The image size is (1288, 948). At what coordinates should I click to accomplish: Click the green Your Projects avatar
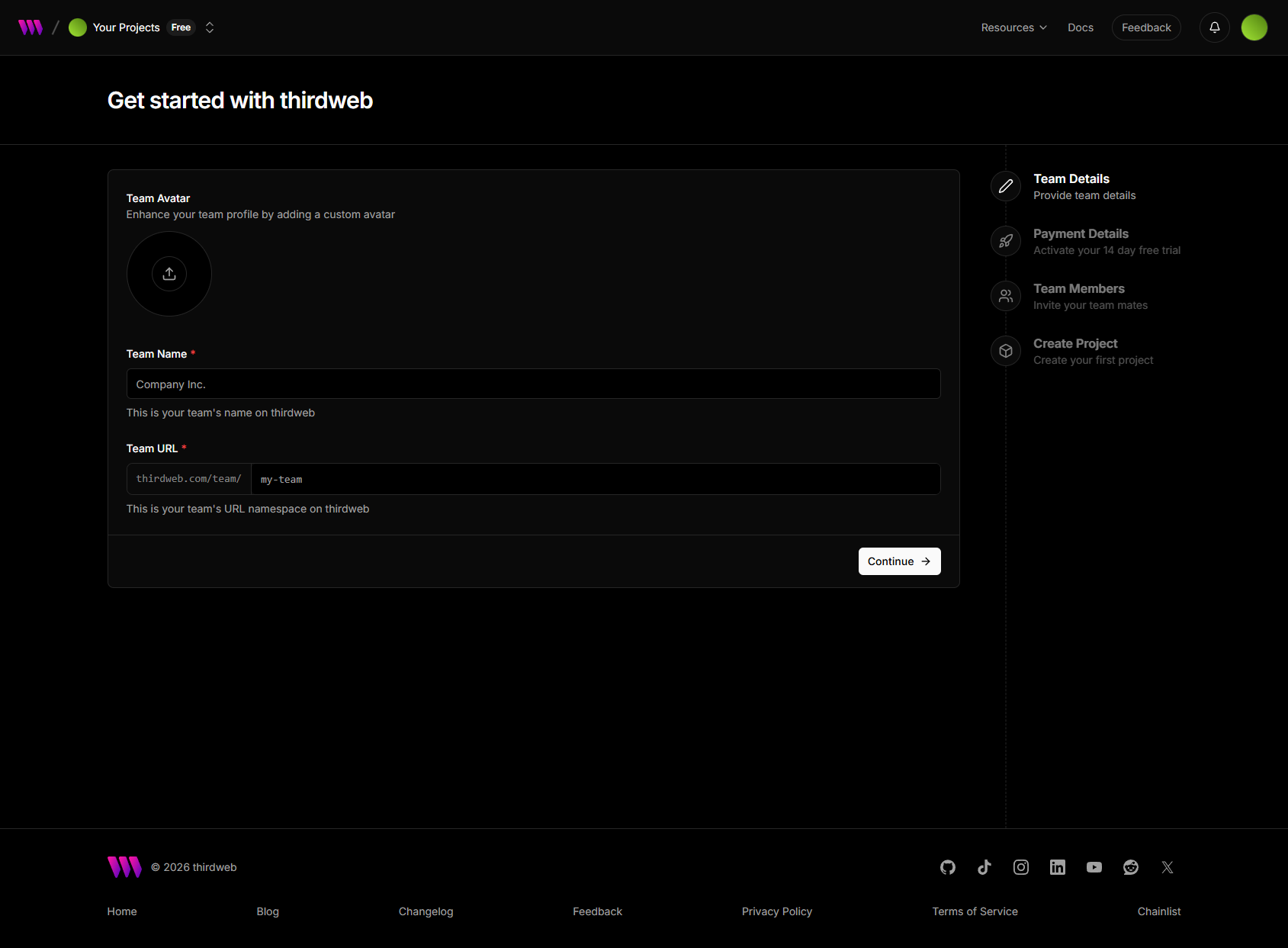coord(78,27)
